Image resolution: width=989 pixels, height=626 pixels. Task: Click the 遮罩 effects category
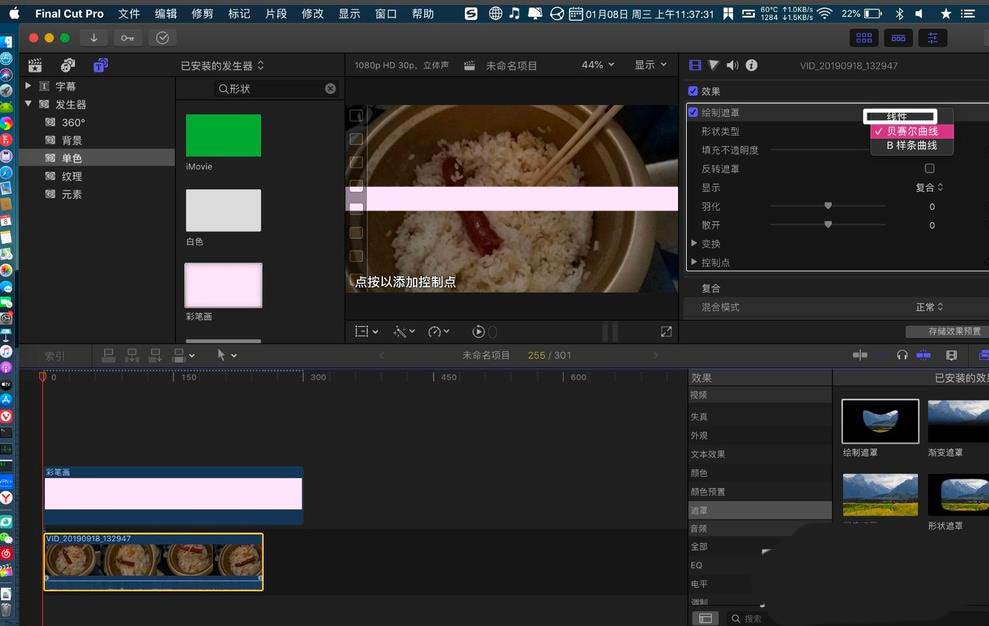[759, 510]
